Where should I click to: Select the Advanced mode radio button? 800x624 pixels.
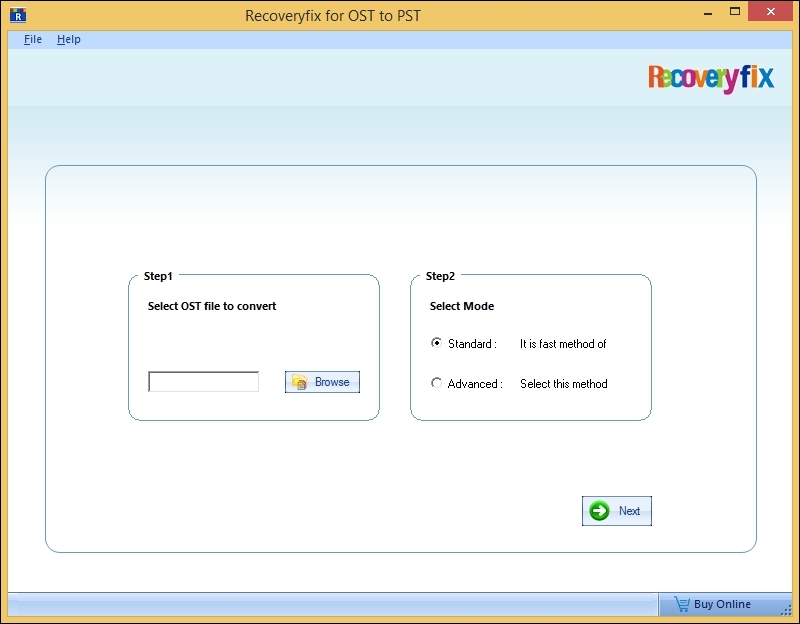point(436,383)
